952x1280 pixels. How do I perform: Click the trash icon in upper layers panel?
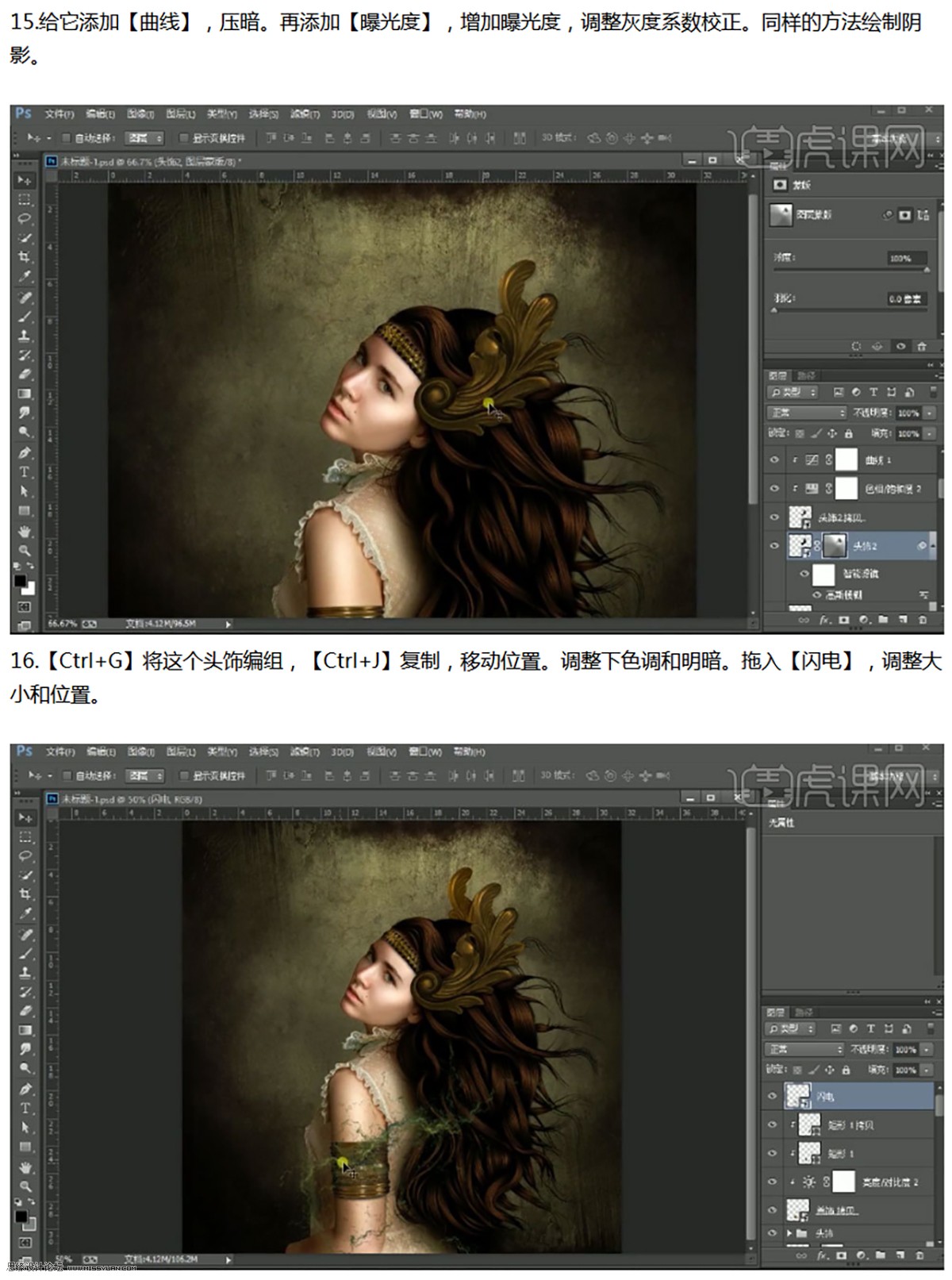tap(922, 620)
